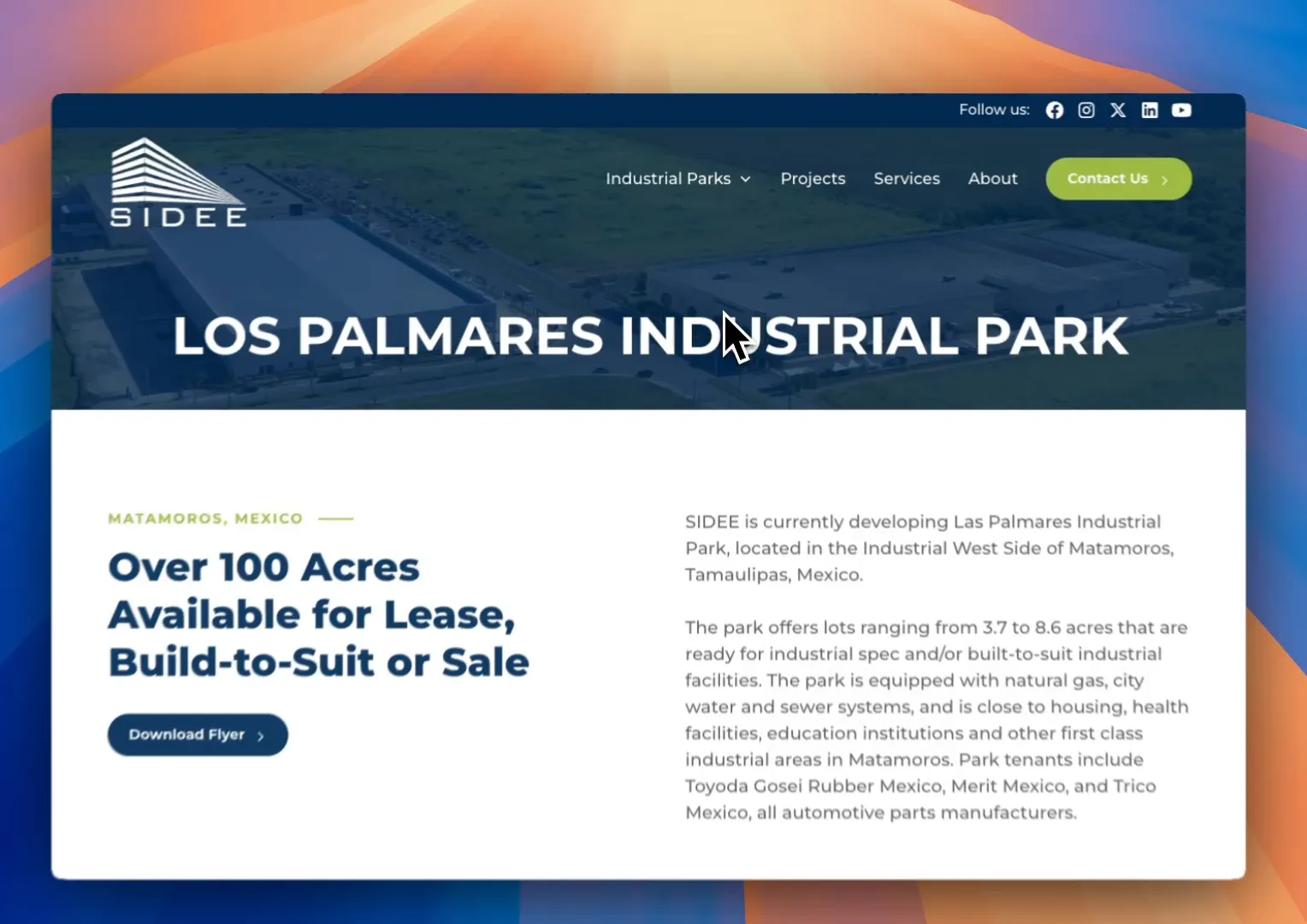
Task: Click the green Contact Us button
Action: pos(1119,179)
